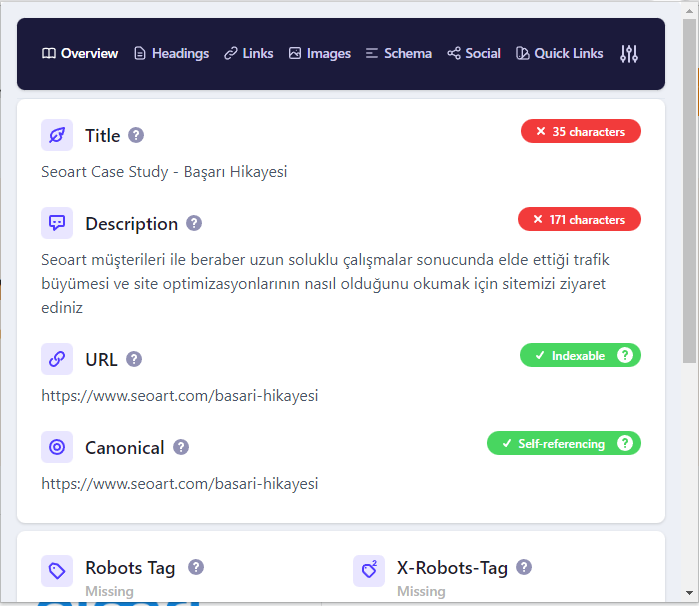The height and width of the screenshot is (606, 699).
Task: Click the Self-referencing status badge
Action: [x=561, y=443]
